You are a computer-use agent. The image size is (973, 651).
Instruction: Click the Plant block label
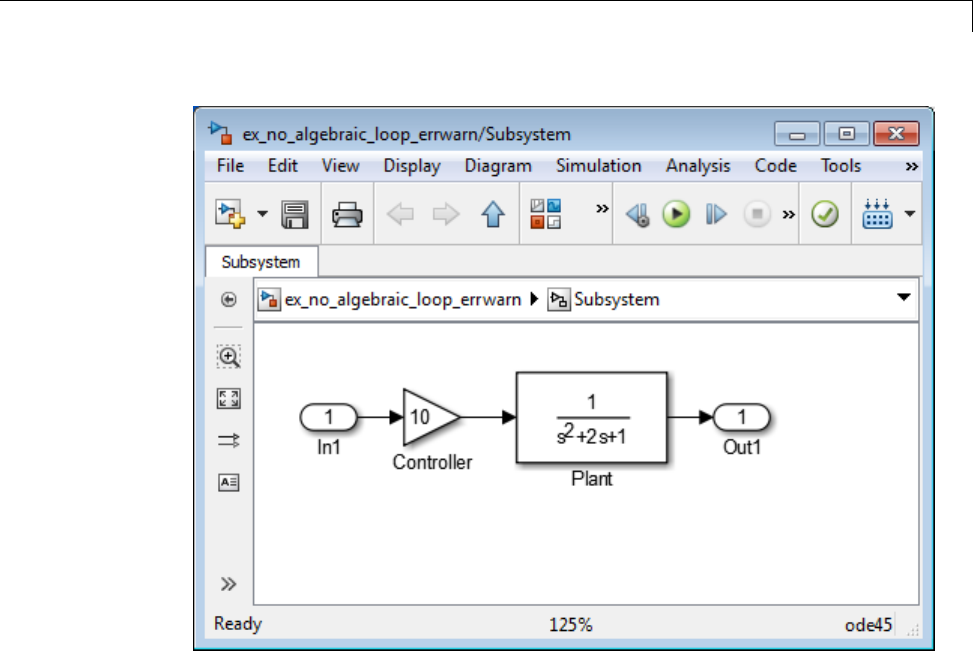coord(592,479)
